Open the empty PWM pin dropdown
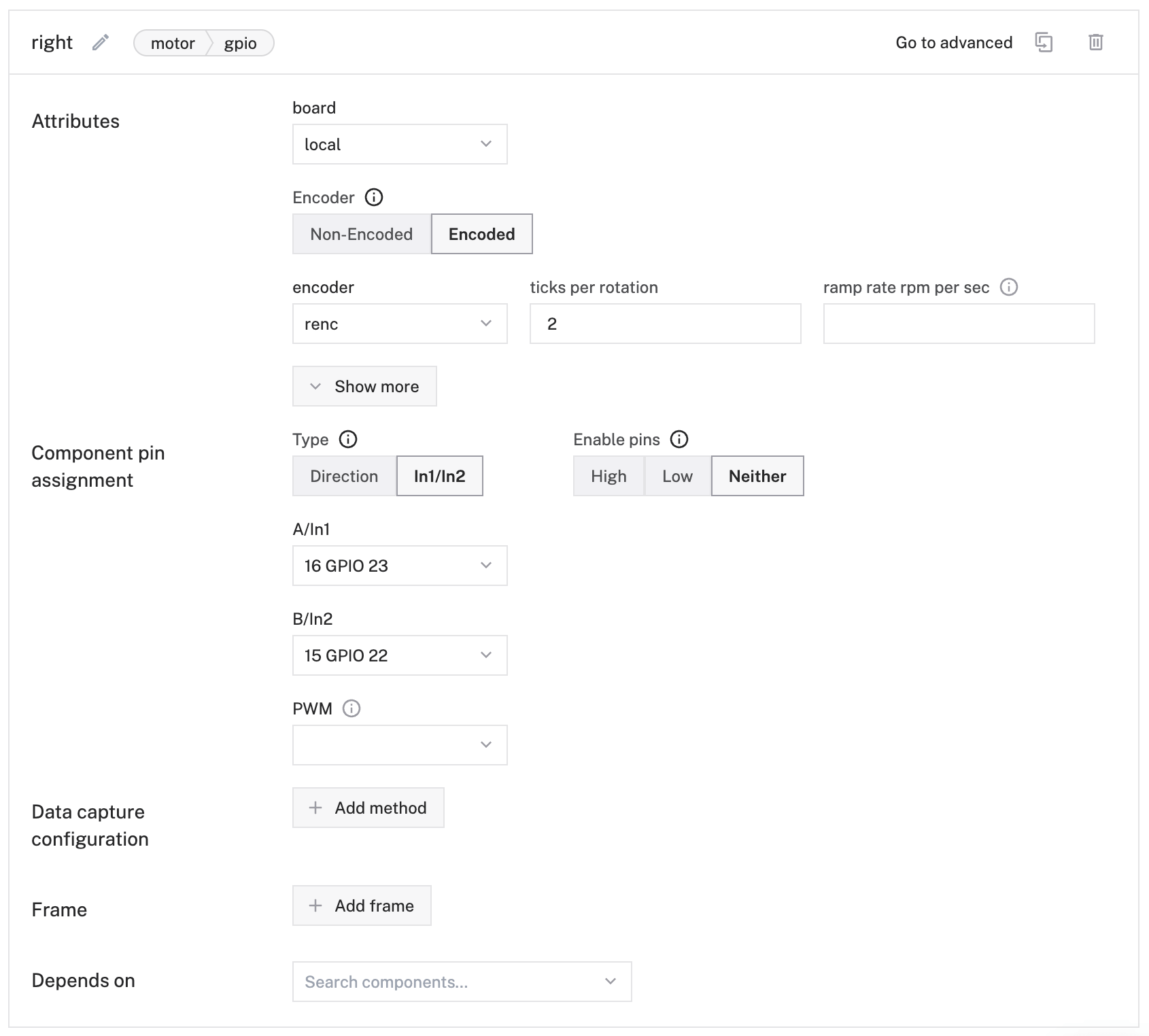The width and height of the screenshot is (1149, 1036). tap(400, 745)
